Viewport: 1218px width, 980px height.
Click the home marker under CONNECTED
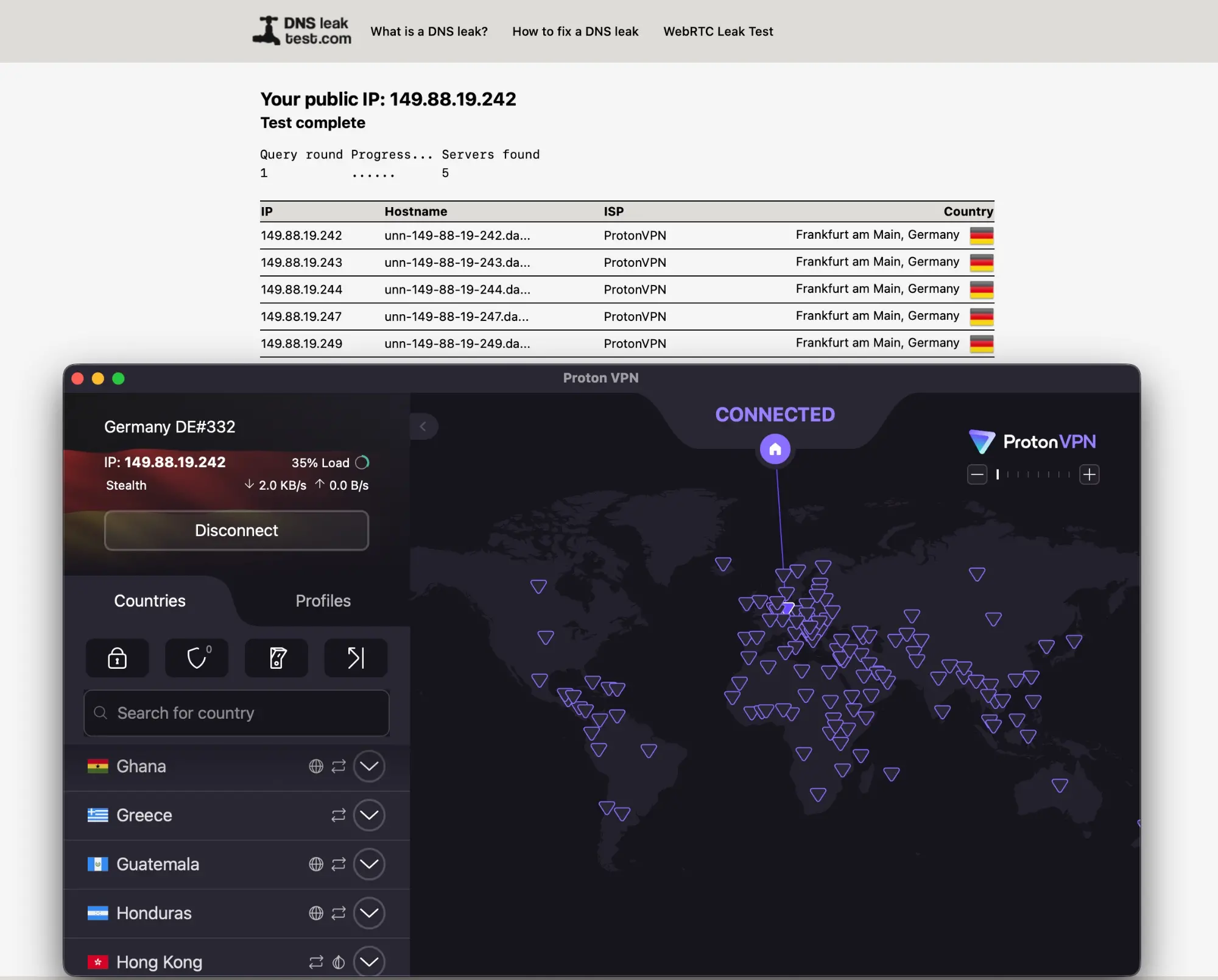(x=775, y=449)
